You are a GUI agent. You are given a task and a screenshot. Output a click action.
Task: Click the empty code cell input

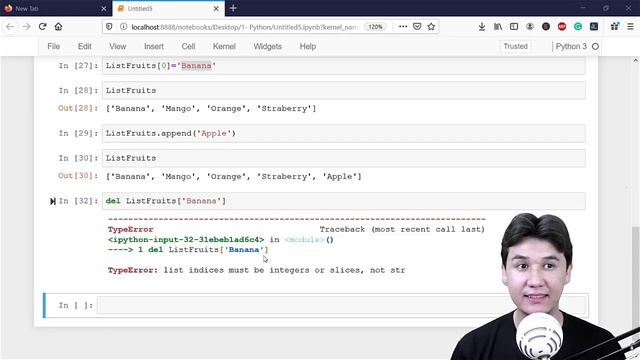342,305
